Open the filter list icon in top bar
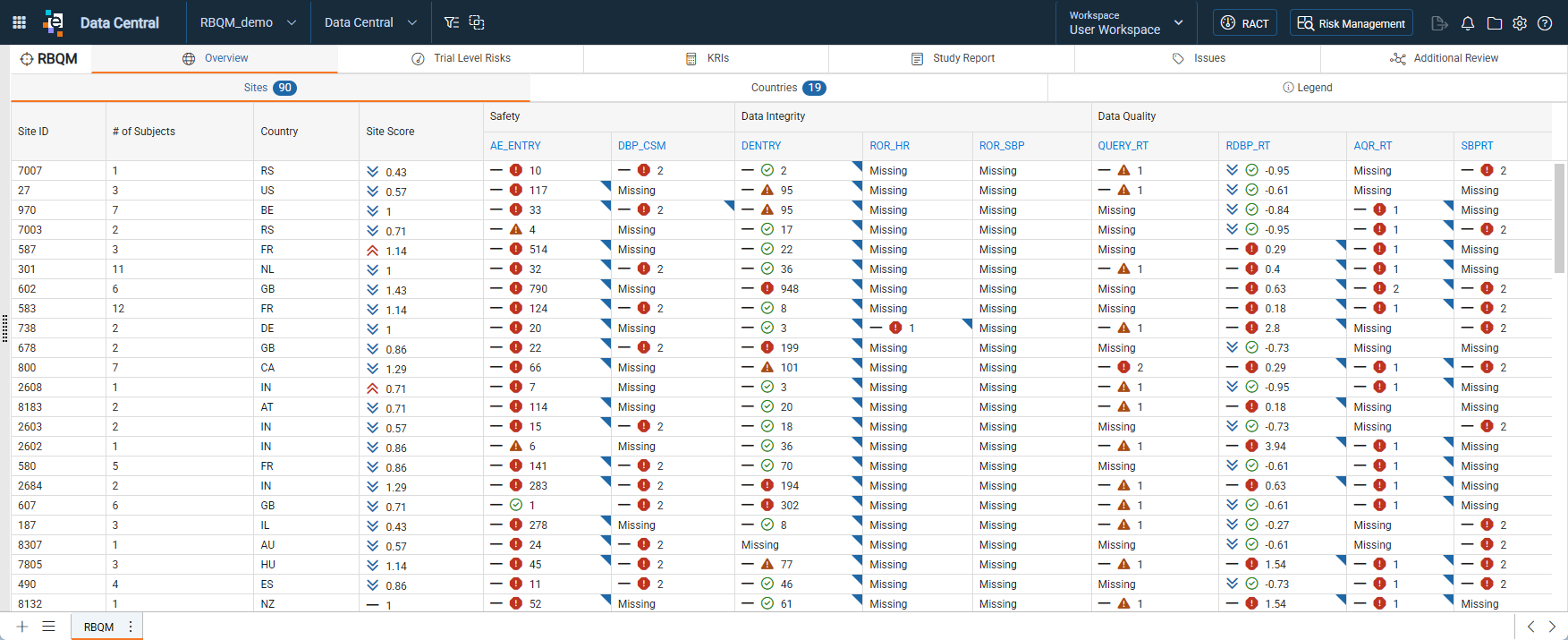 452,22
